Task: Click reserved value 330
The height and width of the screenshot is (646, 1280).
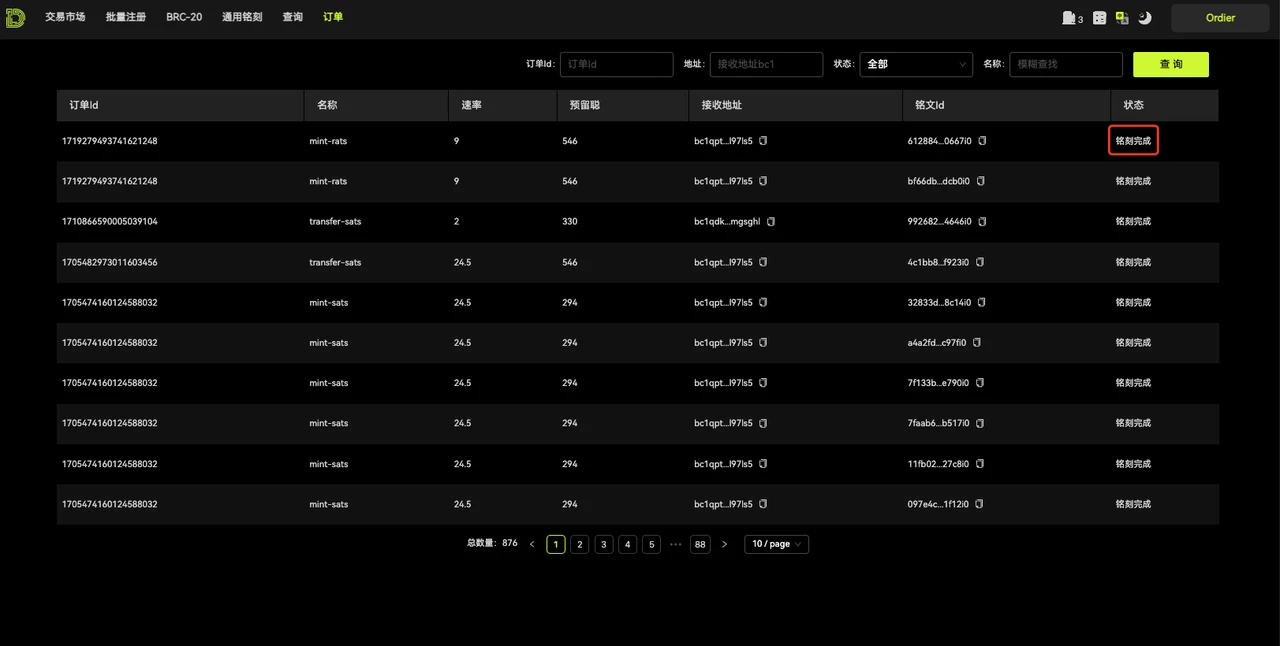Action: coord(569,221)
